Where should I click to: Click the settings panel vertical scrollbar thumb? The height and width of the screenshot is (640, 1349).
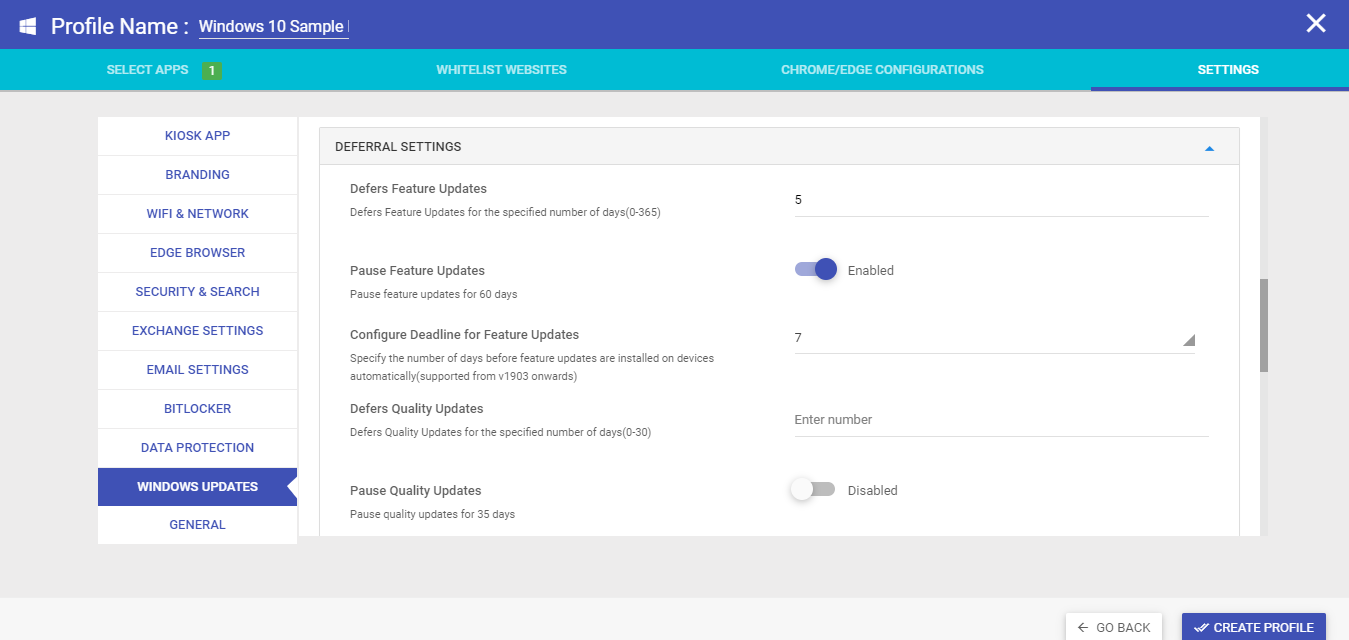1264,325
